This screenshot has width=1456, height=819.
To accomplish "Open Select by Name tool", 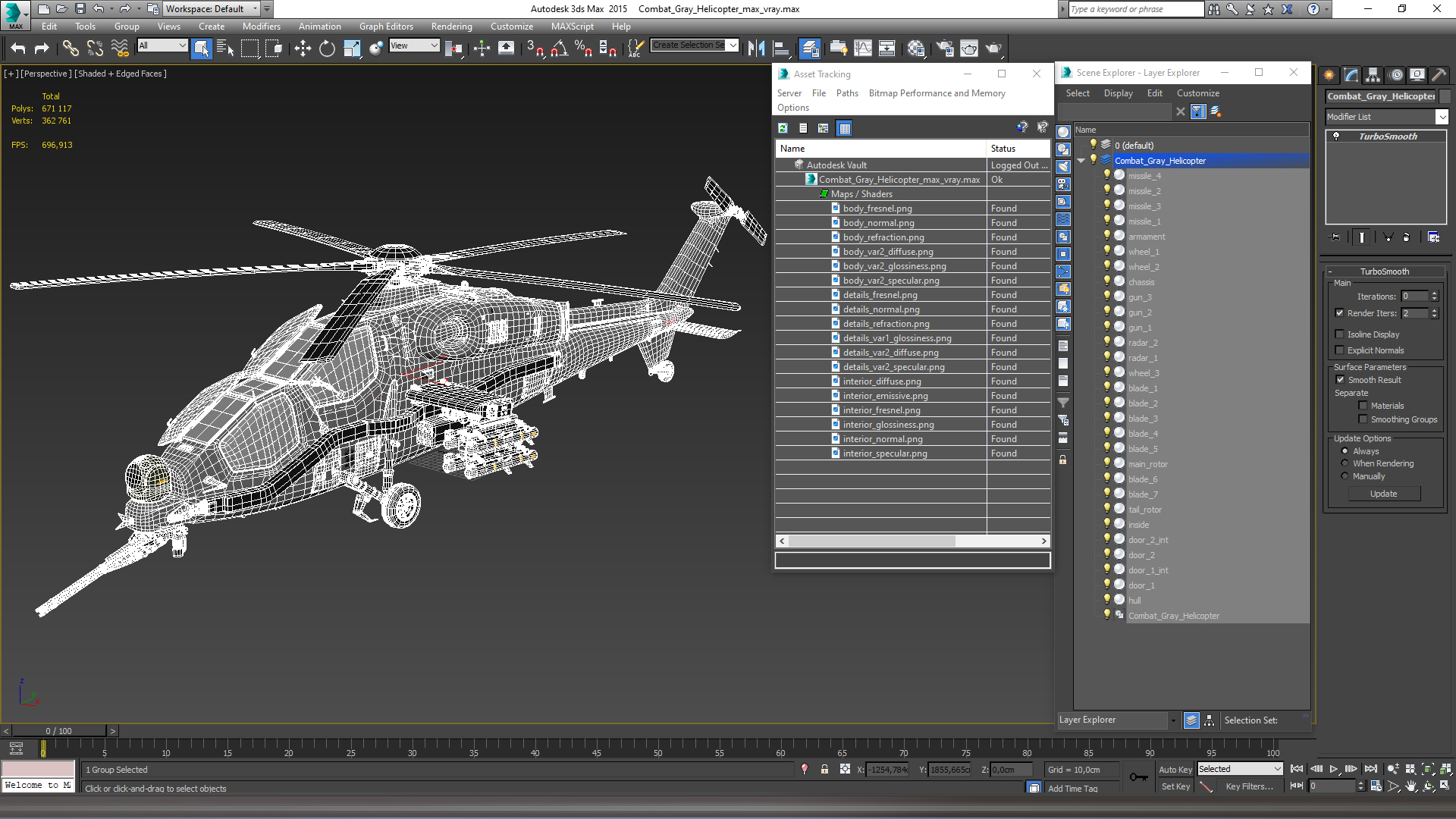I will [225, 49].
